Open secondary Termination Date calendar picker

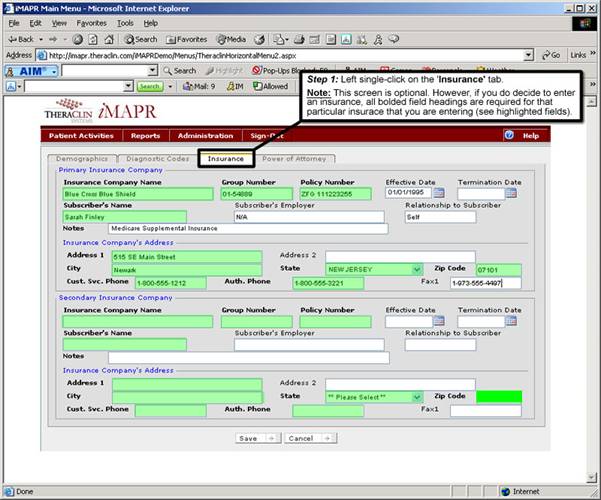[510, 322]
